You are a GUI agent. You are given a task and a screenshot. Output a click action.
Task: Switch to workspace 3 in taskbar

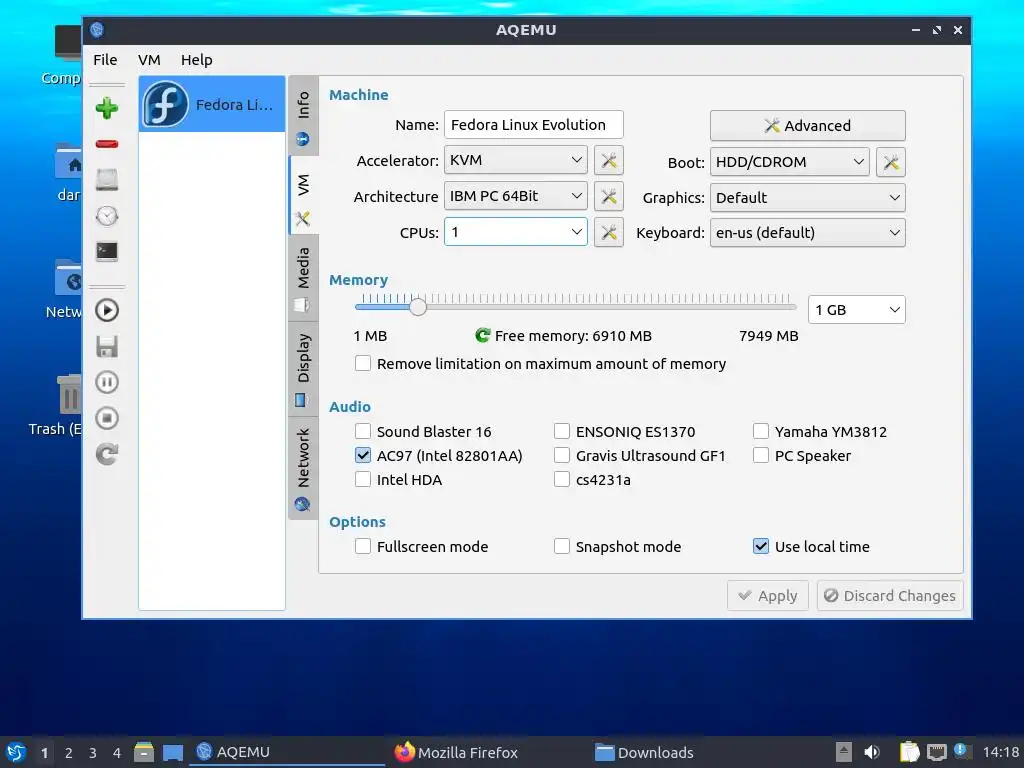click(x=93, y=753)
